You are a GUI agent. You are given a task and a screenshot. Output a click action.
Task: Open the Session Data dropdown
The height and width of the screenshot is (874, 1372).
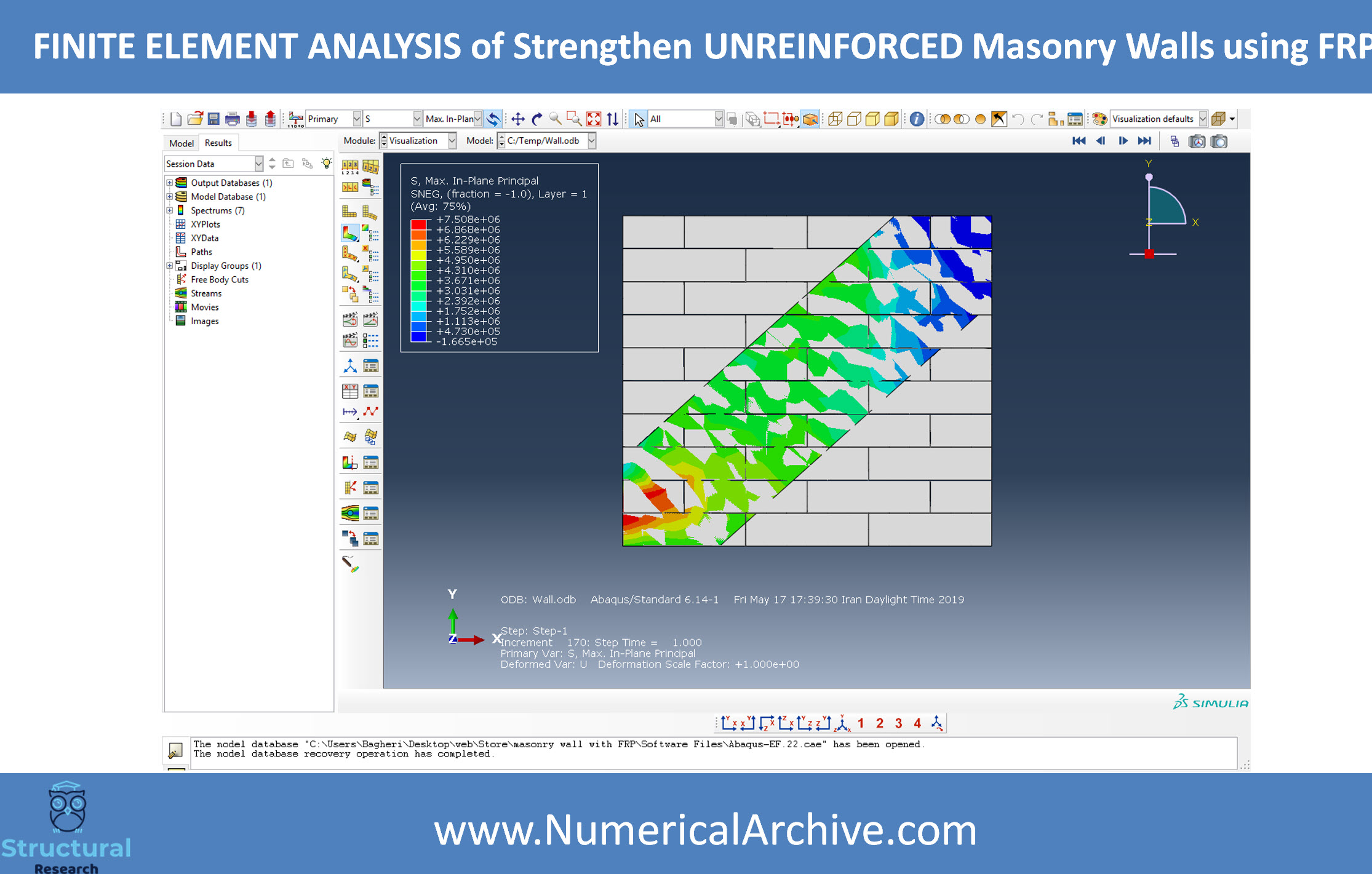point(213,164)
